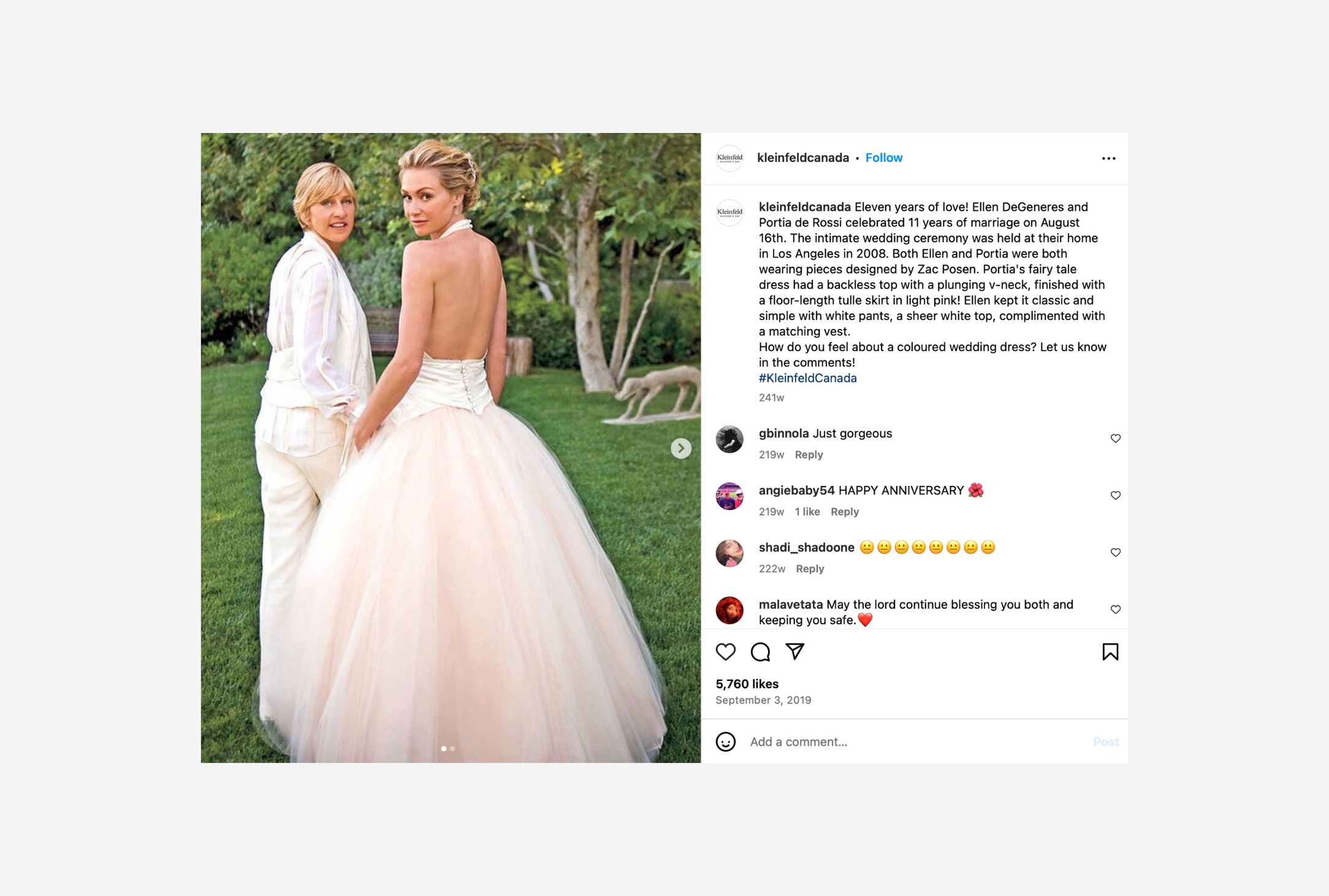1329x896 pixels.
Task: Like gbinnola's comment heart
Action: click(x=1116, y=438)
